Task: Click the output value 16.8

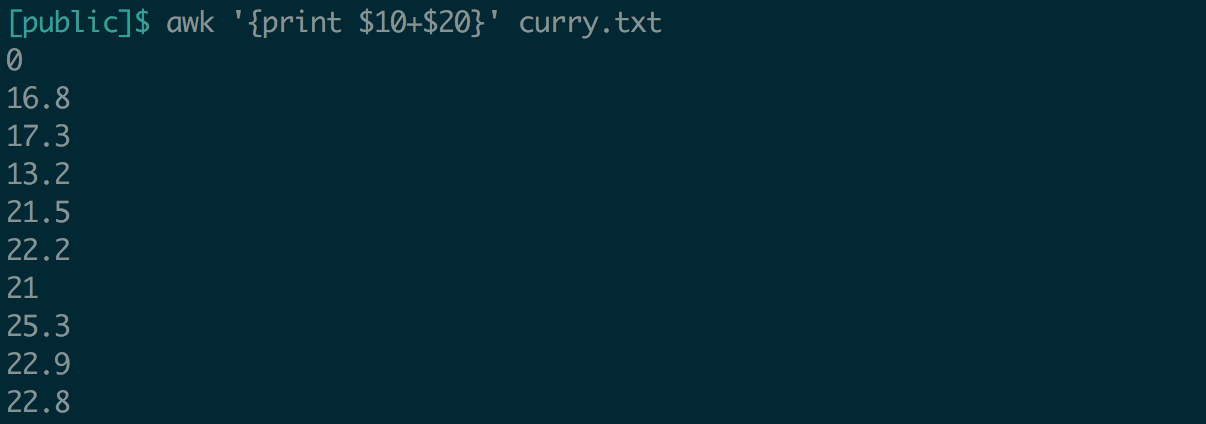Action: click(38, 99)
